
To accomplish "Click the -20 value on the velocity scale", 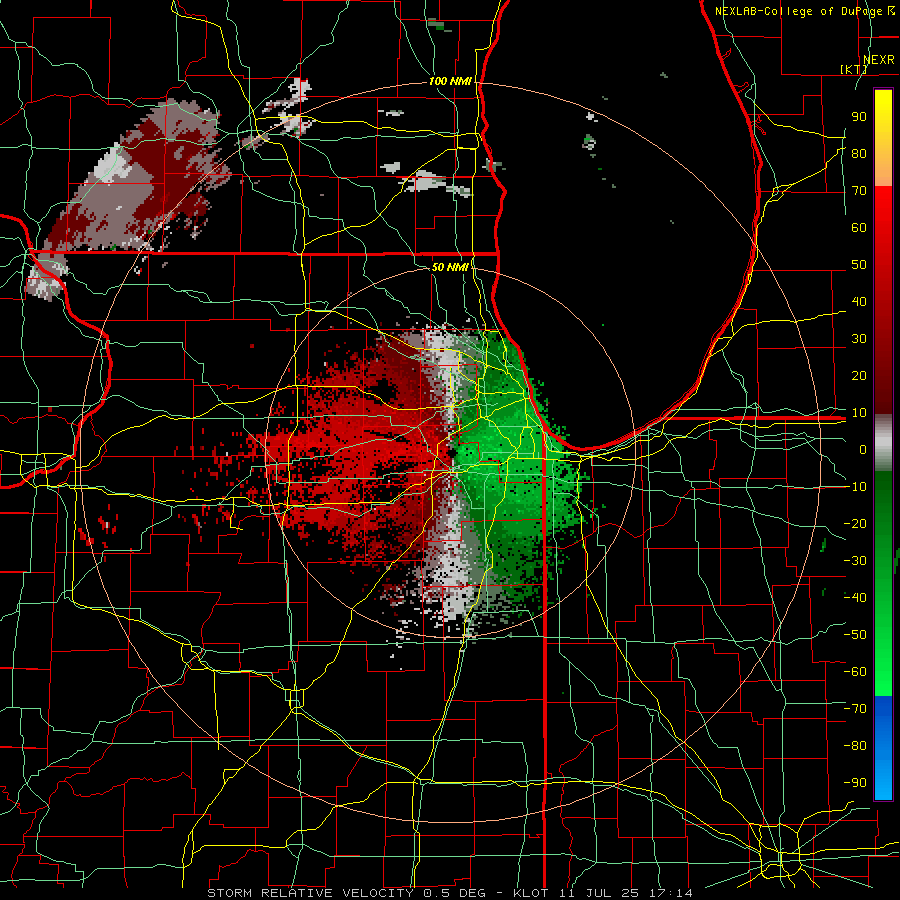I will (855, 524).
